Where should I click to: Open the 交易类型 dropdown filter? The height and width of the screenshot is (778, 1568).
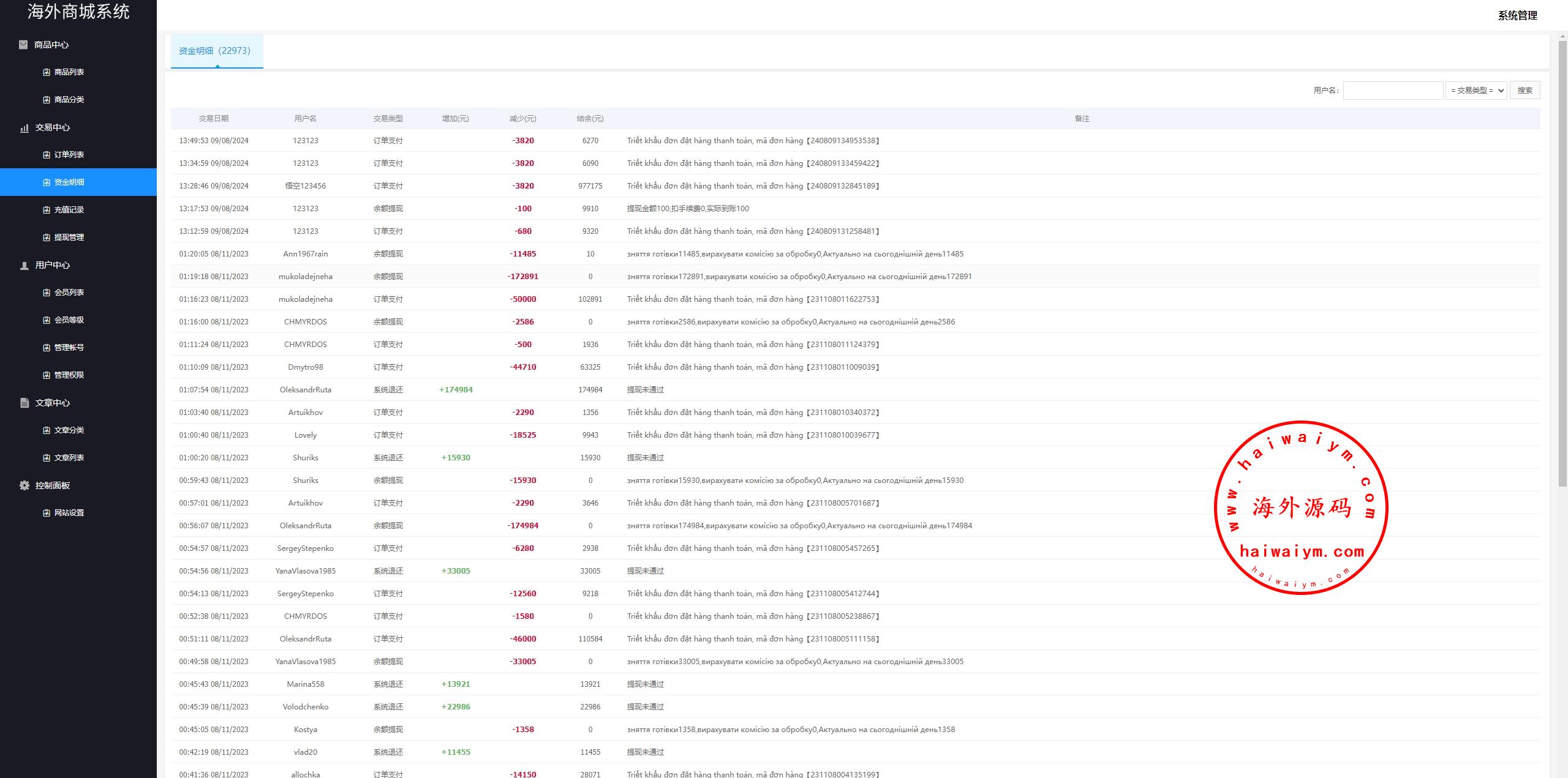click(x=1476, y=91)
